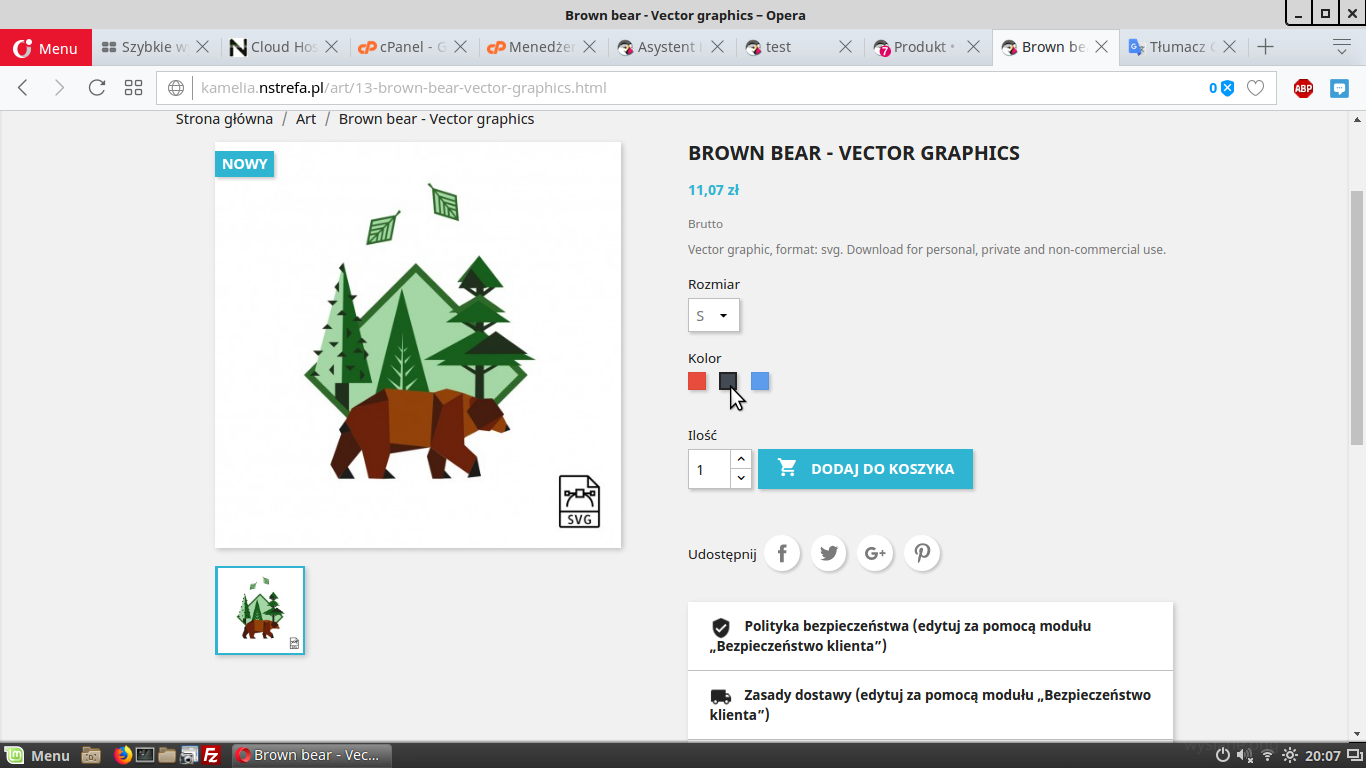Click the Dodaj do koszyka button
This screenshot has width=1366, height=768.
[865, 469]
